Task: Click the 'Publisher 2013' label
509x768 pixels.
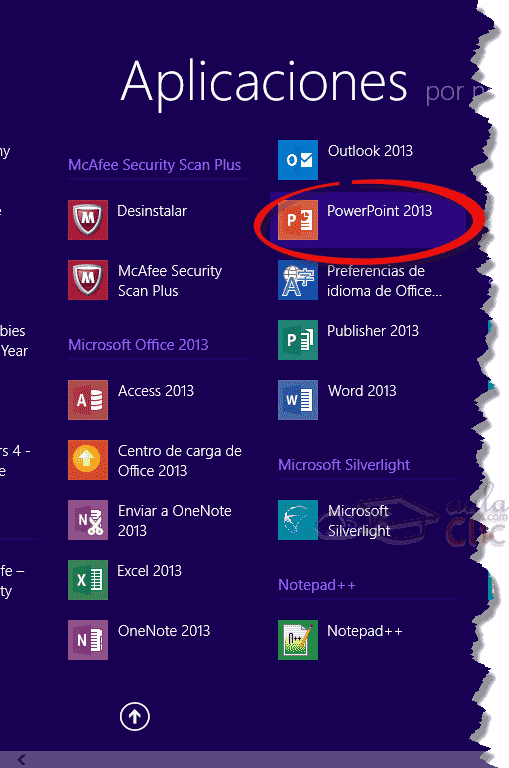Action: 373,331
